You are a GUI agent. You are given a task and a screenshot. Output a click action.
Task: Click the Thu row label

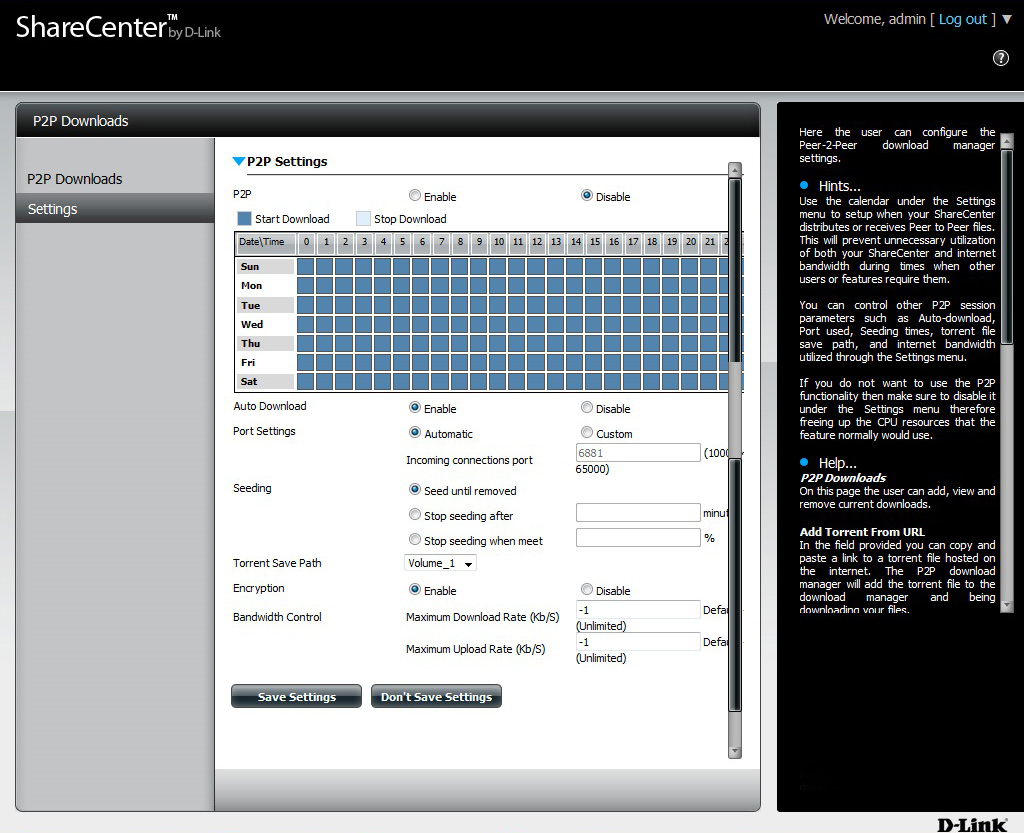tap(264, 343)
